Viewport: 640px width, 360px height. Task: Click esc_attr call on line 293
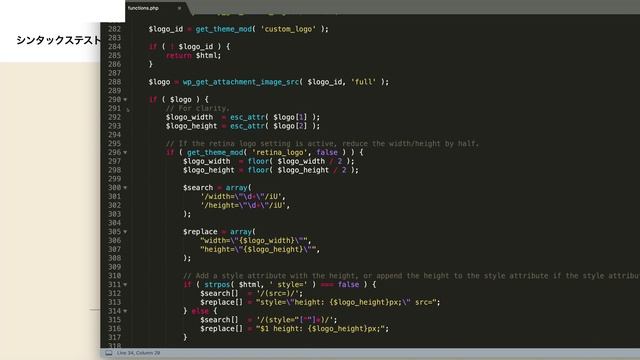point(247,126)
